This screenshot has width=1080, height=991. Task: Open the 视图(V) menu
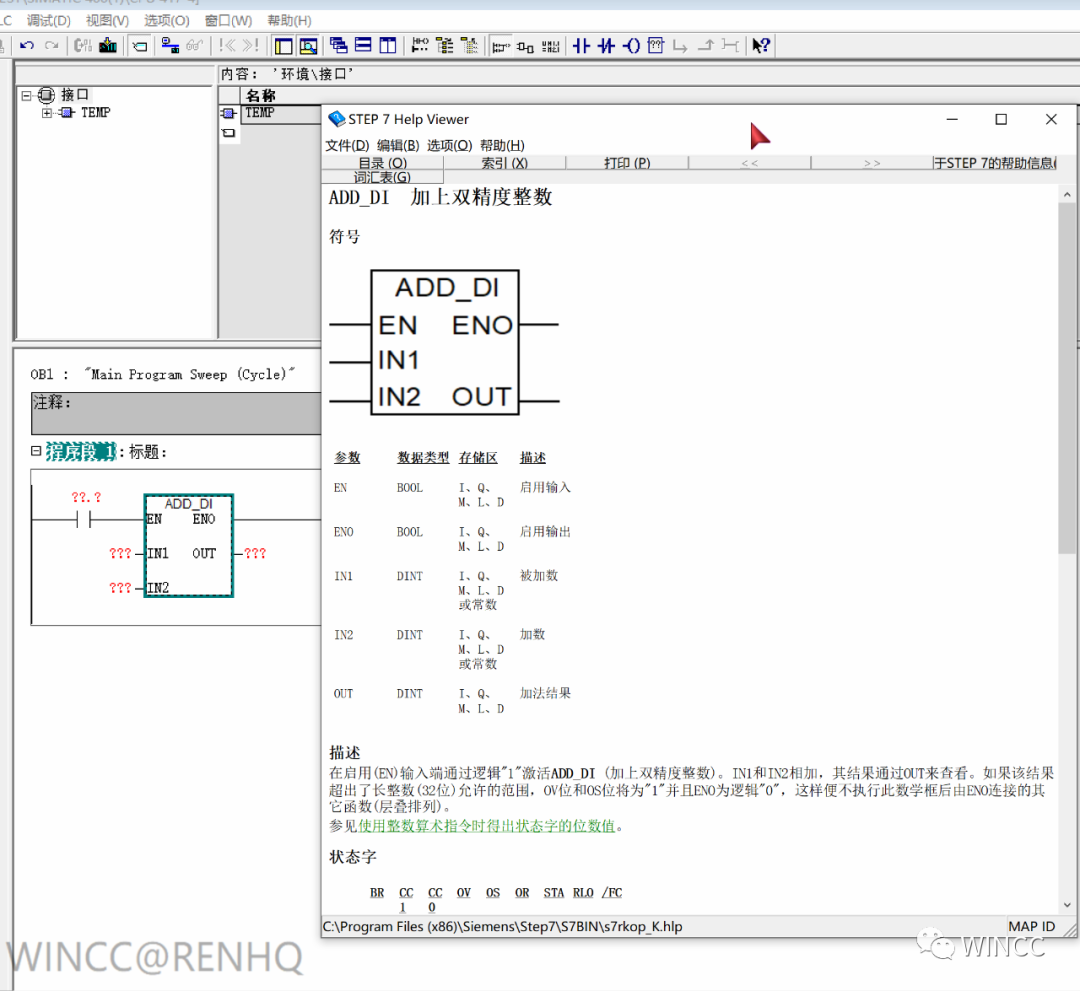coord(107,21)
